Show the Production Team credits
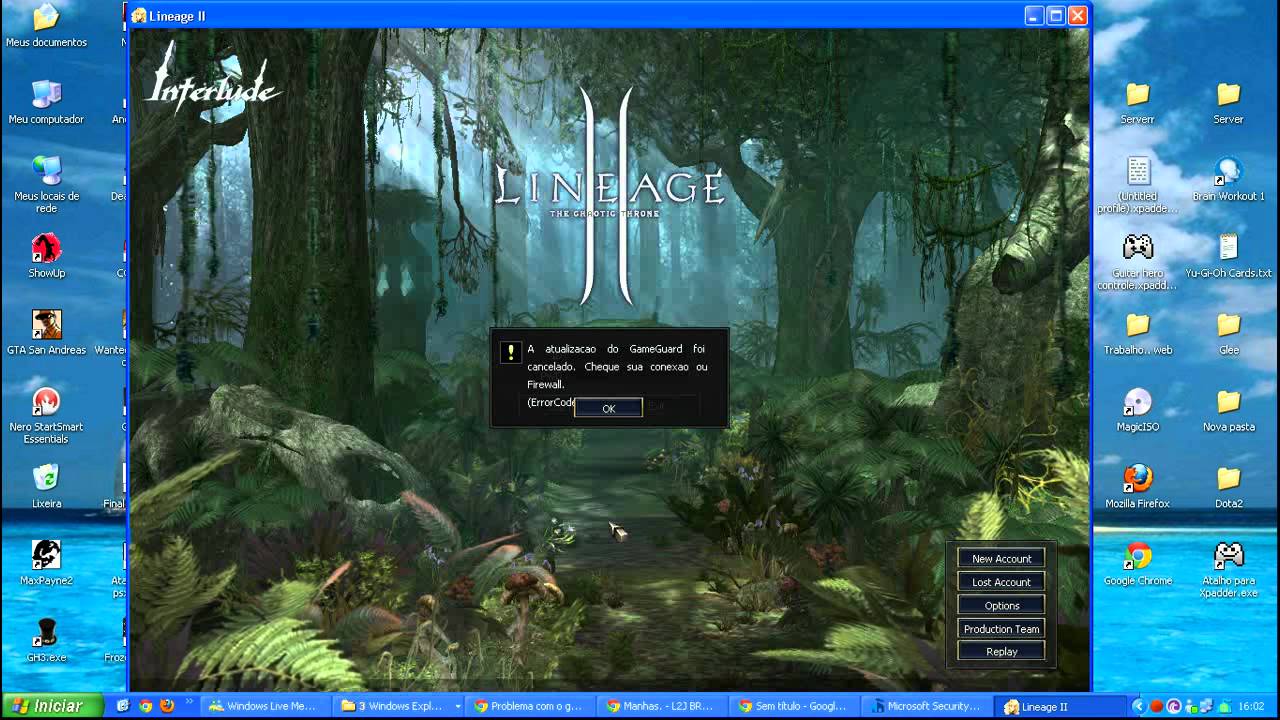 point(1001,628)
